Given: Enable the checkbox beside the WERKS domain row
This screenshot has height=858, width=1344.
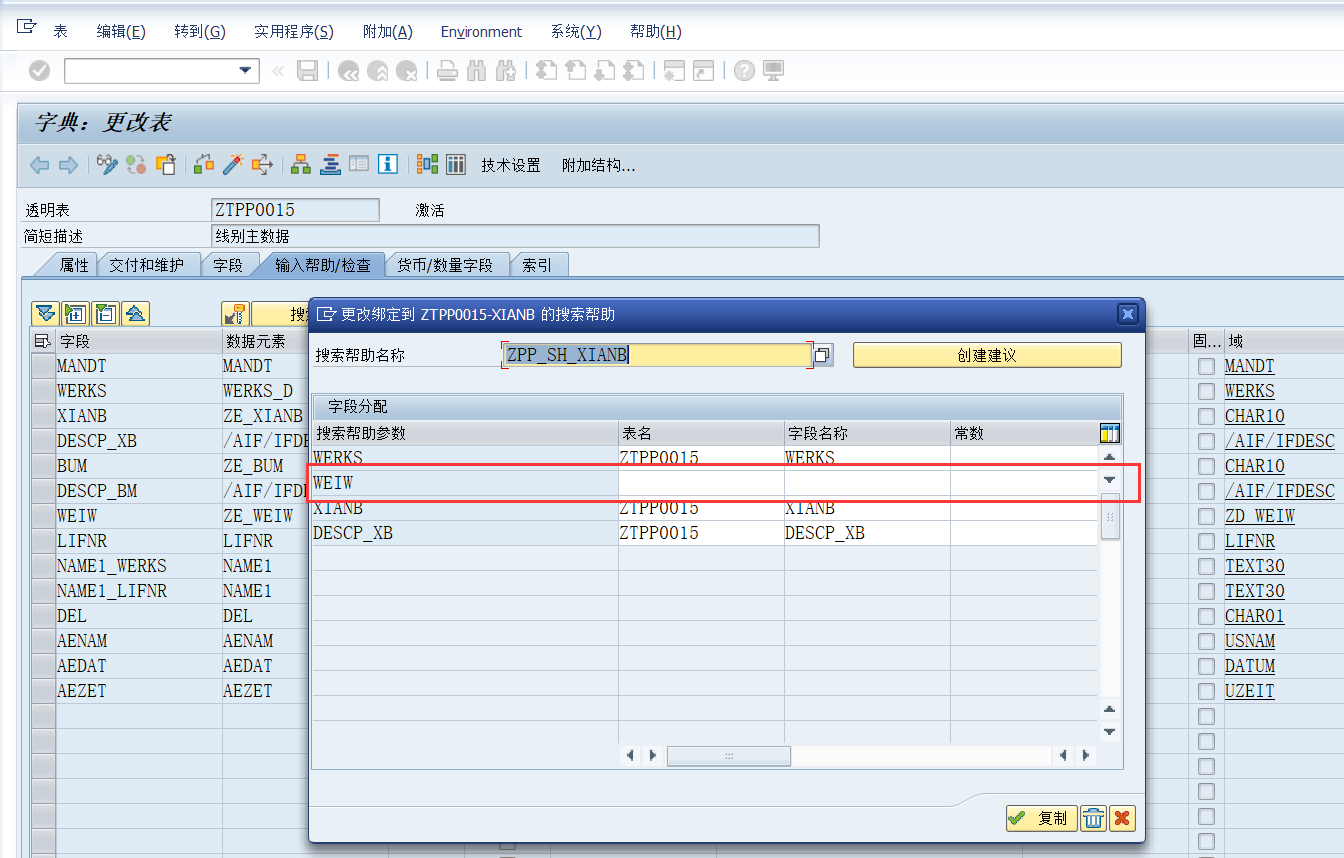Looking at the screenshot, I should pyautogui.click(x=1206, y=391).
